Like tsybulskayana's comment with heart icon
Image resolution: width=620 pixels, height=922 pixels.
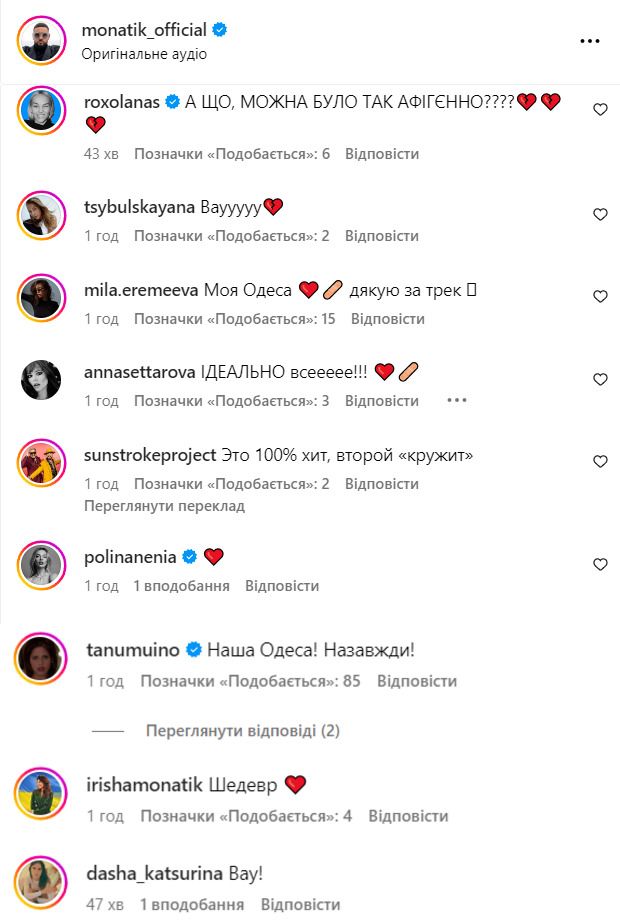(600, 215)
